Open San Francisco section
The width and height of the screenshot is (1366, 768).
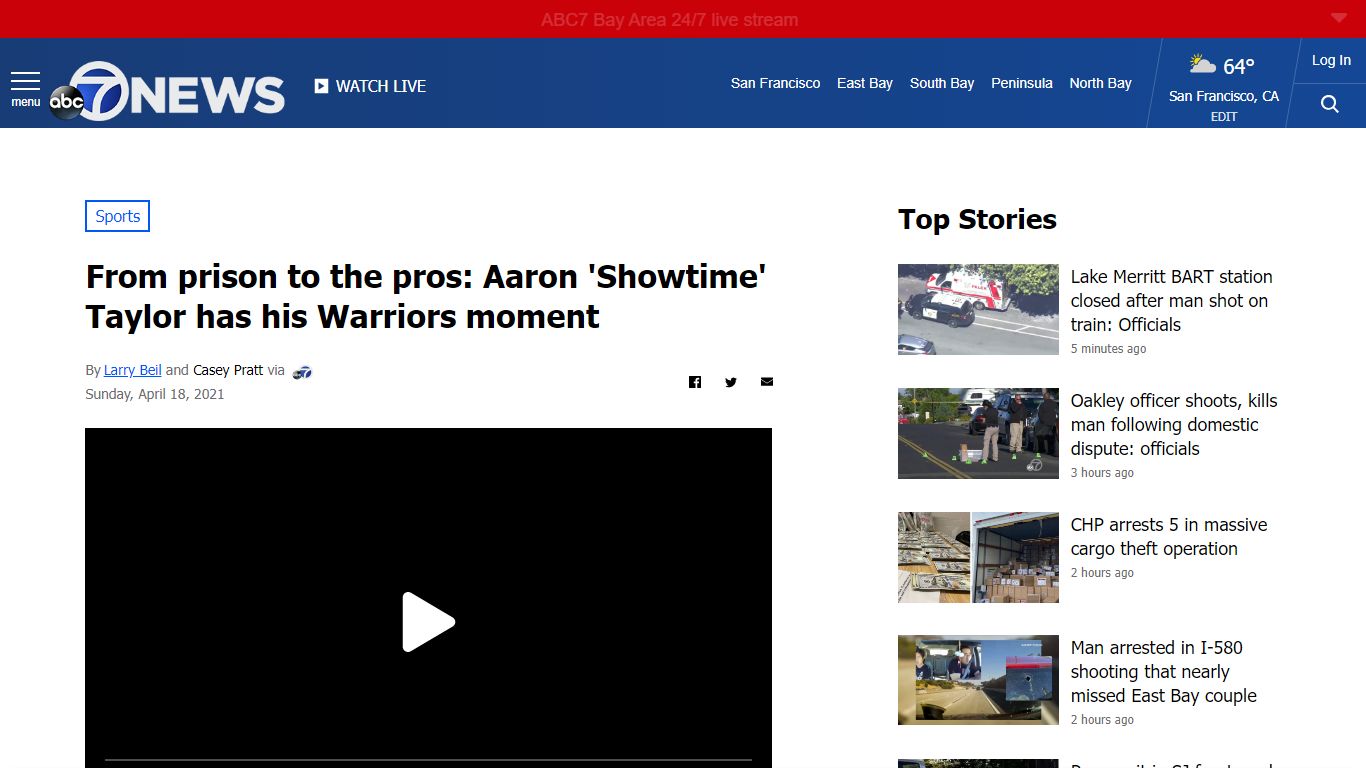[x=775, y=83]
